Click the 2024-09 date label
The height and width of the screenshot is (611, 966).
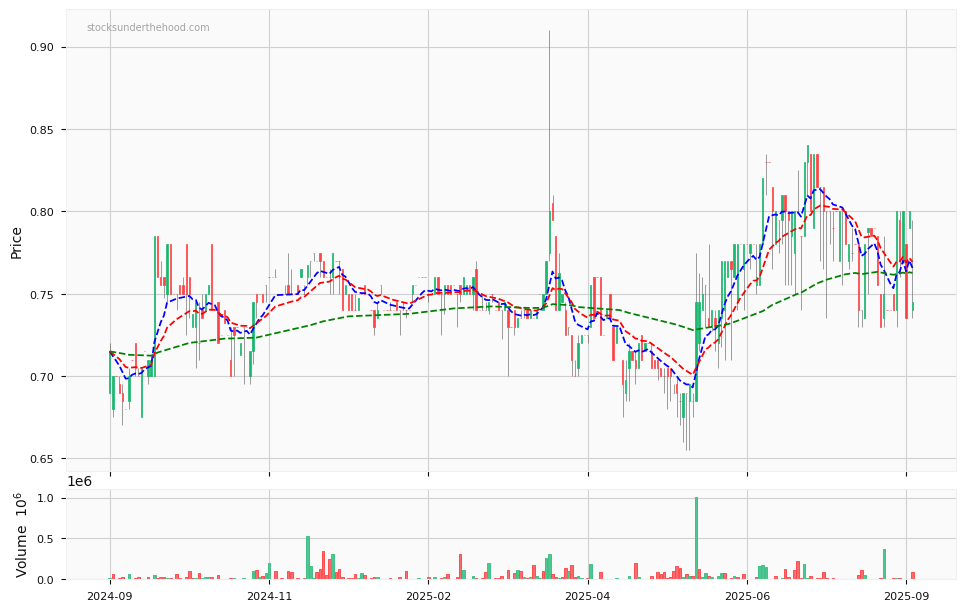110,596
